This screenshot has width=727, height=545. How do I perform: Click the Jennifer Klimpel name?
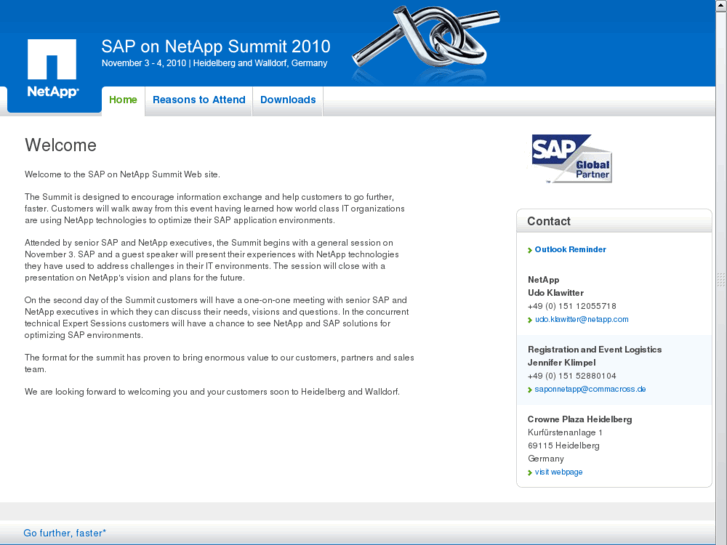click(561, 363)
